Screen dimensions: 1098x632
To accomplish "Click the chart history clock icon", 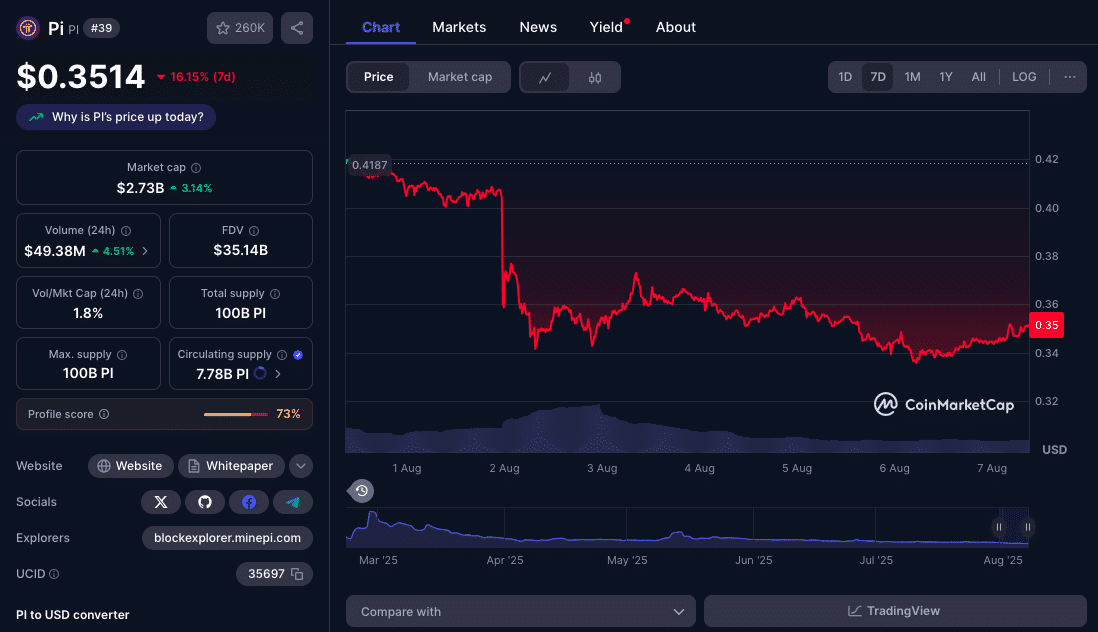I will 361,491.
